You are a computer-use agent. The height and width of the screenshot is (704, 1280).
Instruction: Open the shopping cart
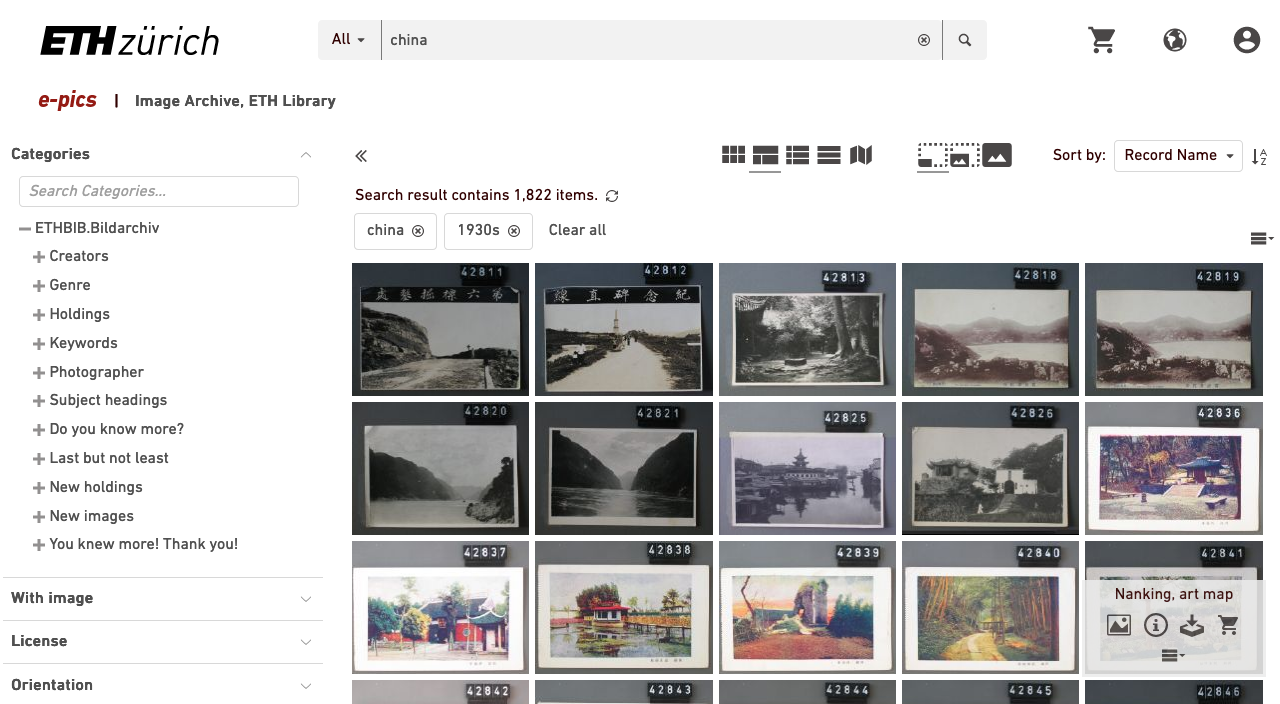pos(1102,40)
